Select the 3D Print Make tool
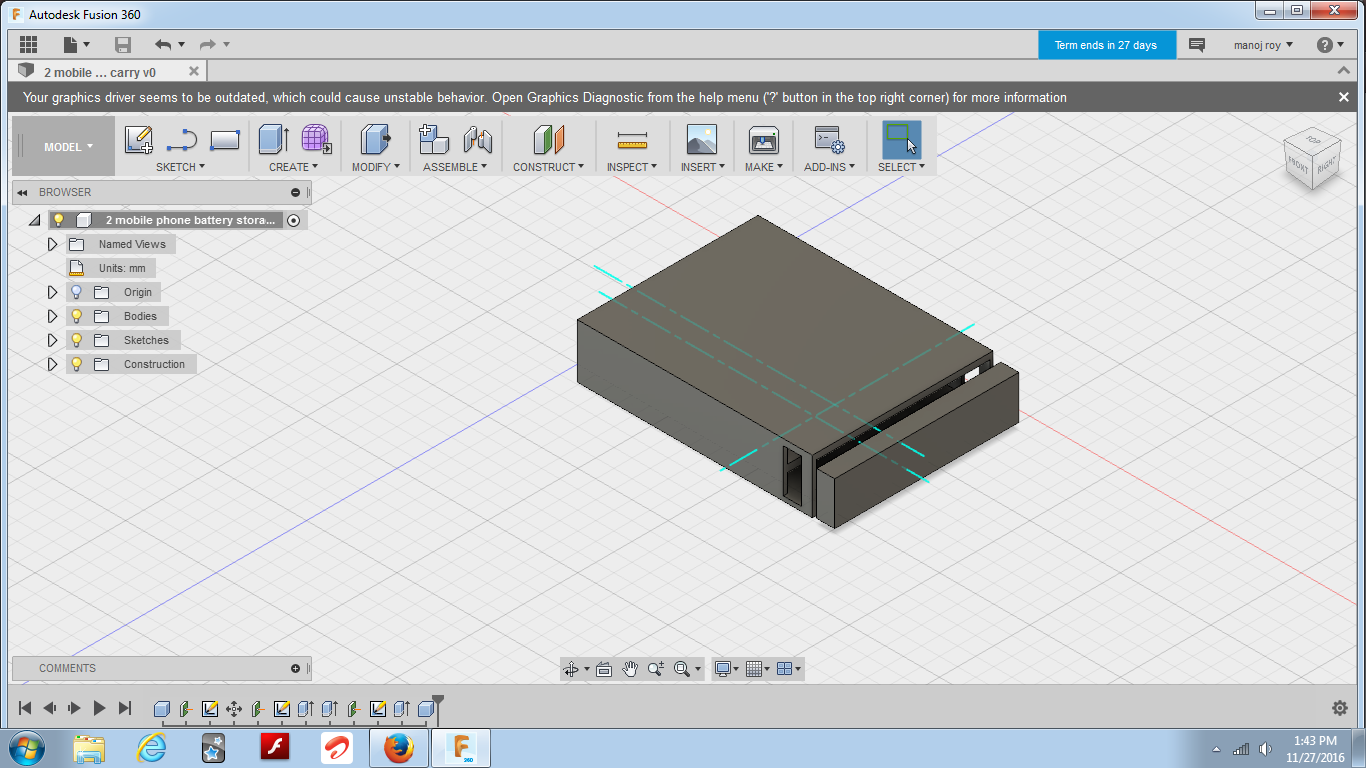The width and height of the screenshot is (1366, 768). coord(763,139)
